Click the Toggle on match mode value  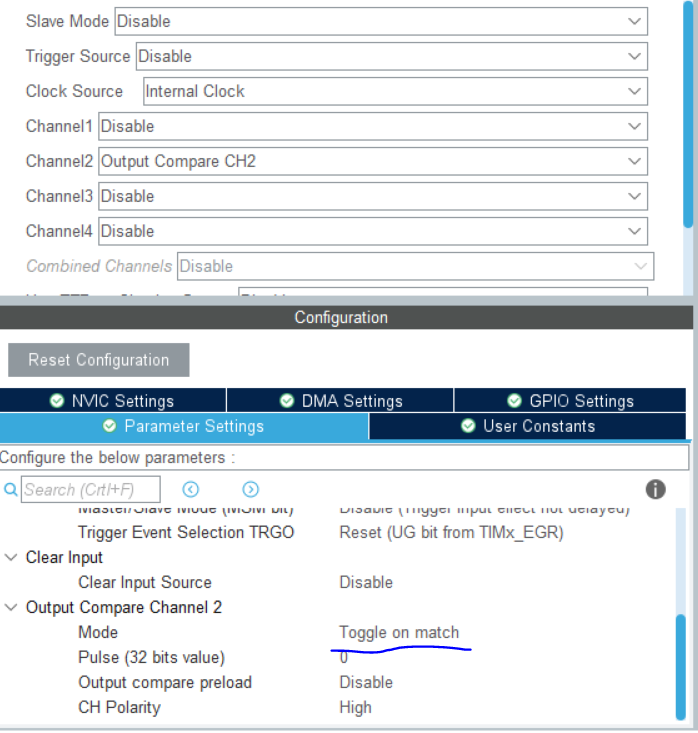[x=399, y=632]
